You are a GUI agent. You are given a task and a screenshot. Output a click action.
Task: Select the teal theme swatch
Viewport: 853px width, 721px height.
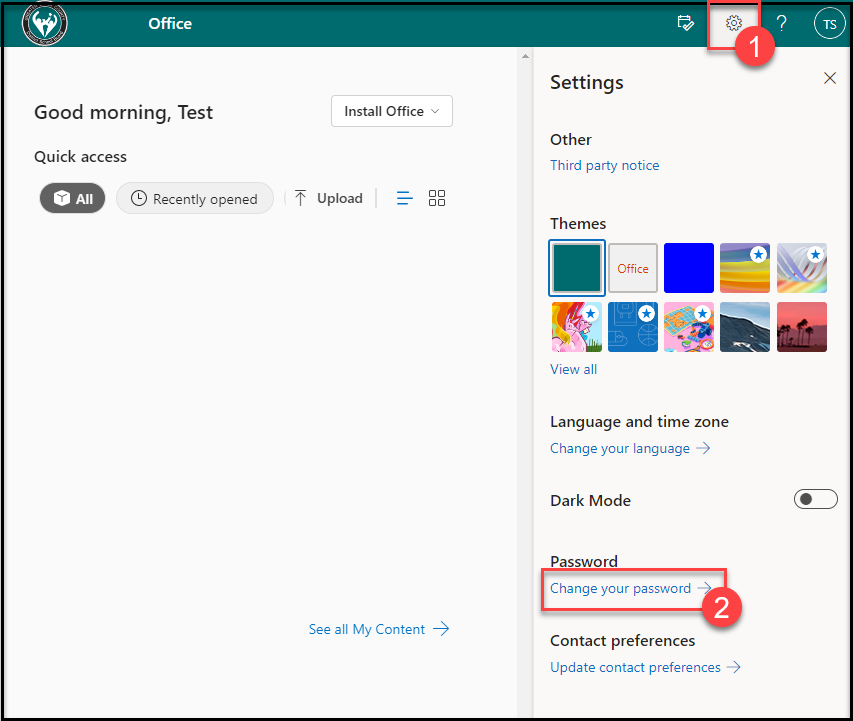[577, 268]
